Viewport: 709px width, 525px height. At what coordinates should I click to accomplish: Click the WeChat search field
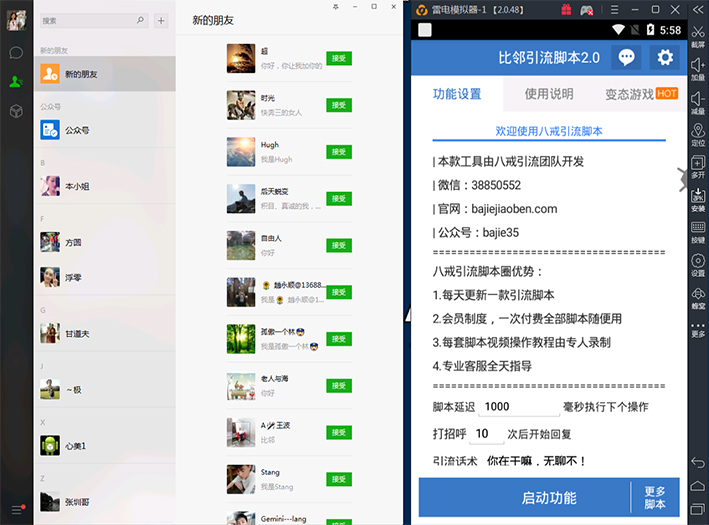click(94, 20)
